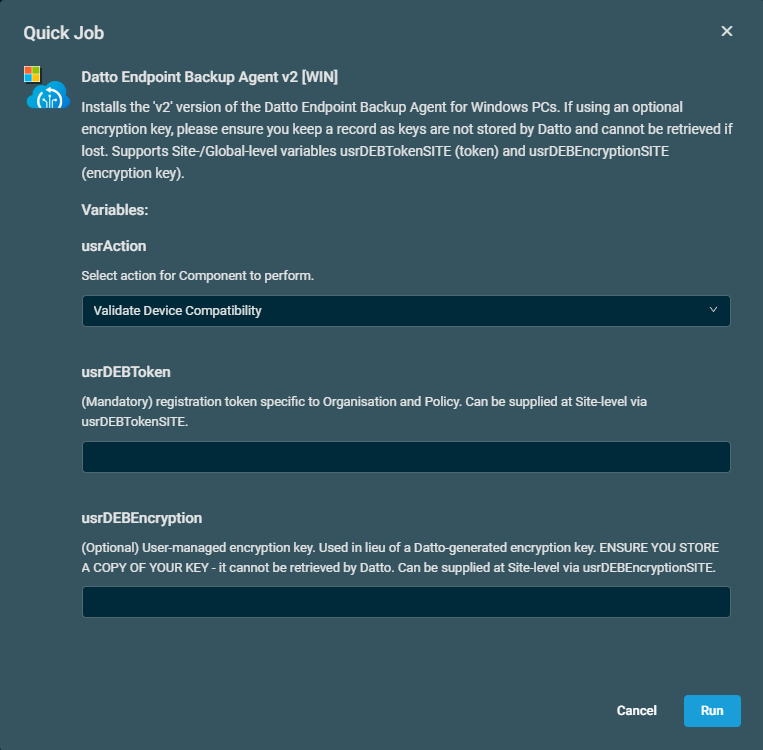Focus the usrDEBToken input field
This screenshot has height=750, width=763.
[406, 457]
